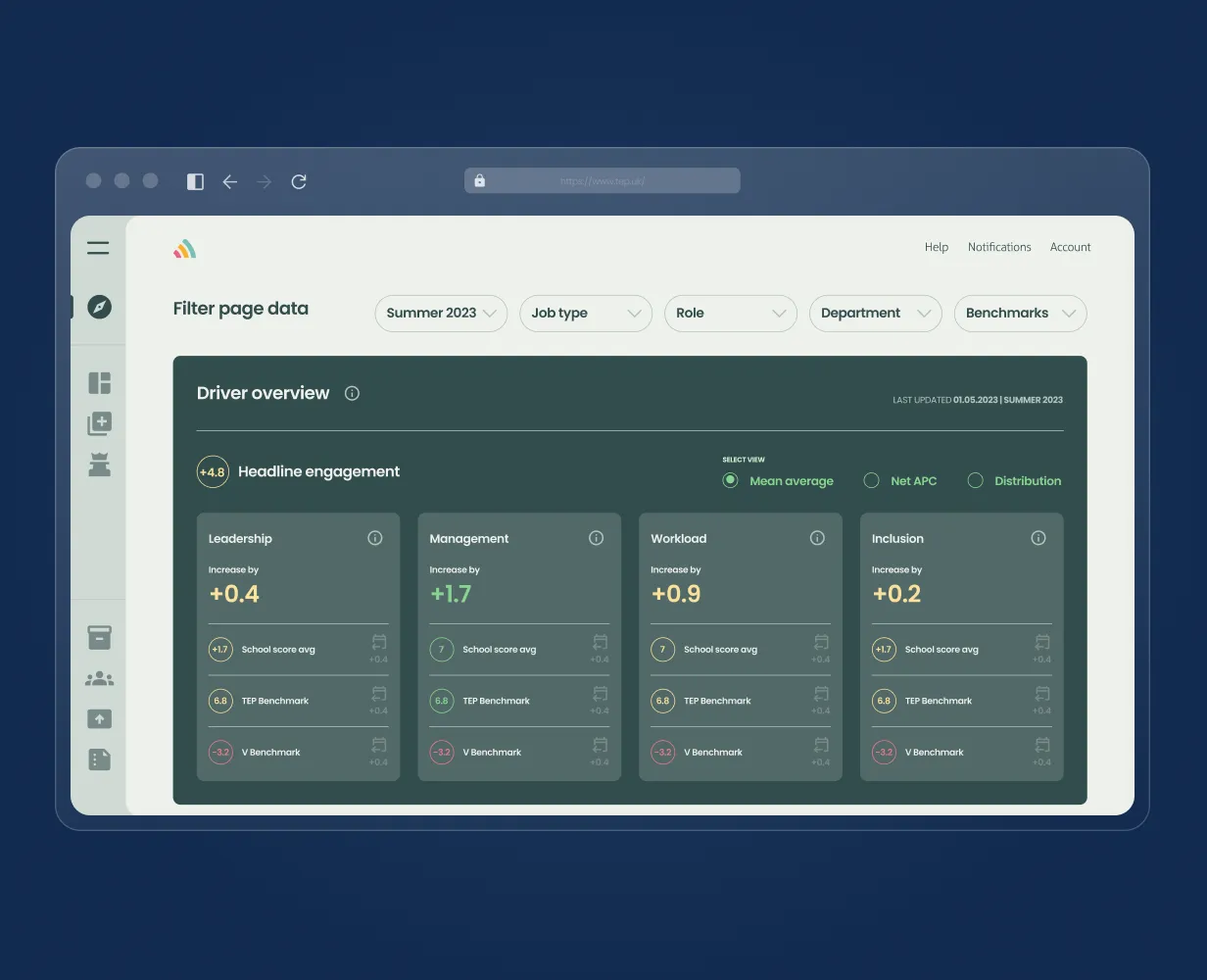Click the people group icon in sidebar
The image size is (1207, 980).
click(98, 677)
